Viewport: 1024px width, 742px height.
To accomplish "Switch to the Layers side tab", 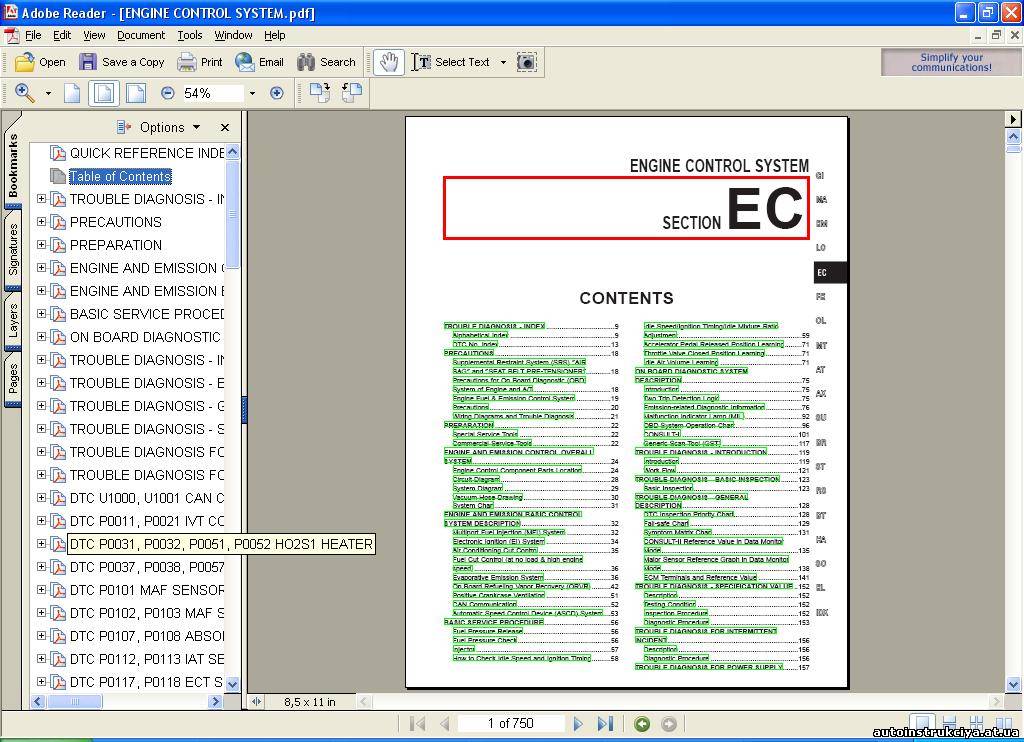I will click(13, 321).
